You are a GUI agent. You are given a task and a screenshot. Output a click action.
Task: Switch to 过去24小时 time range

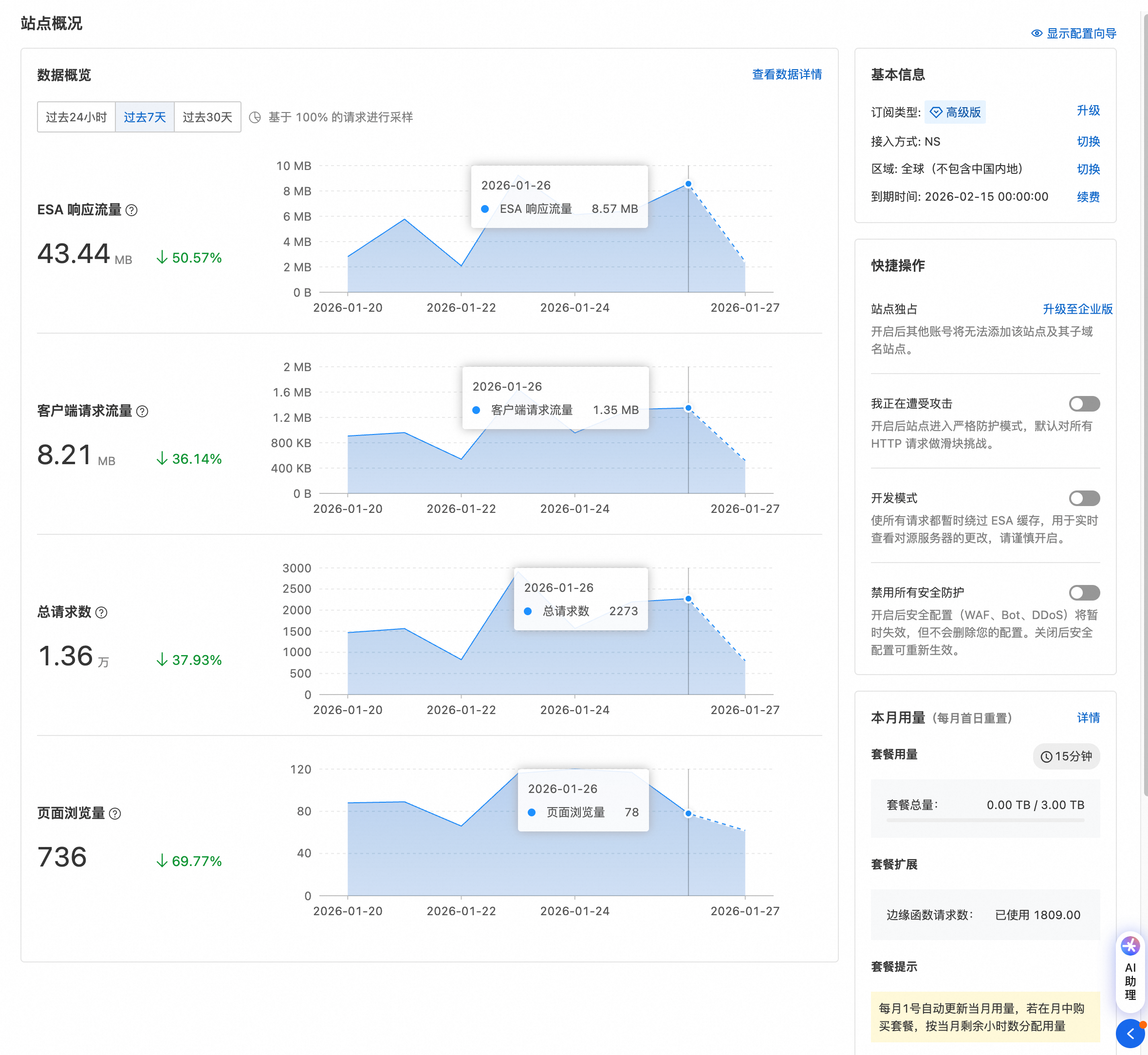point(76,117)
